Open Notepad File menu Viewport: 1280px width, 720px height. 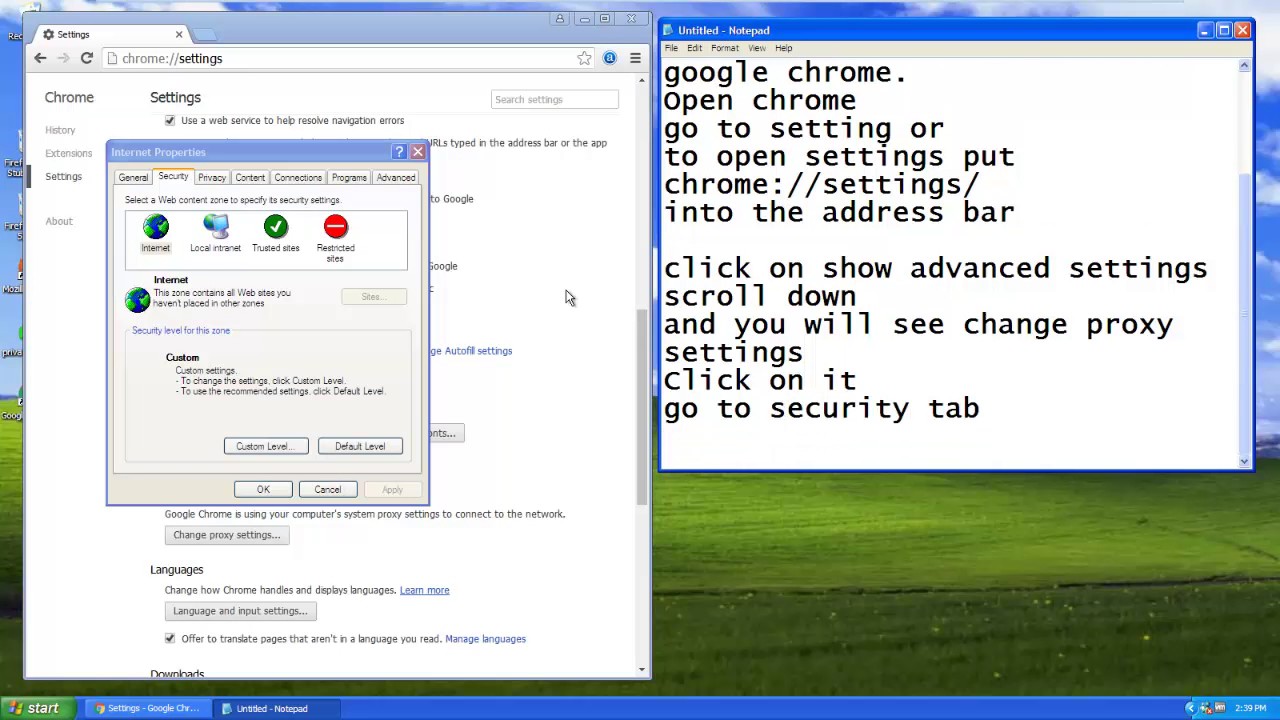click(x=672, y=48)
